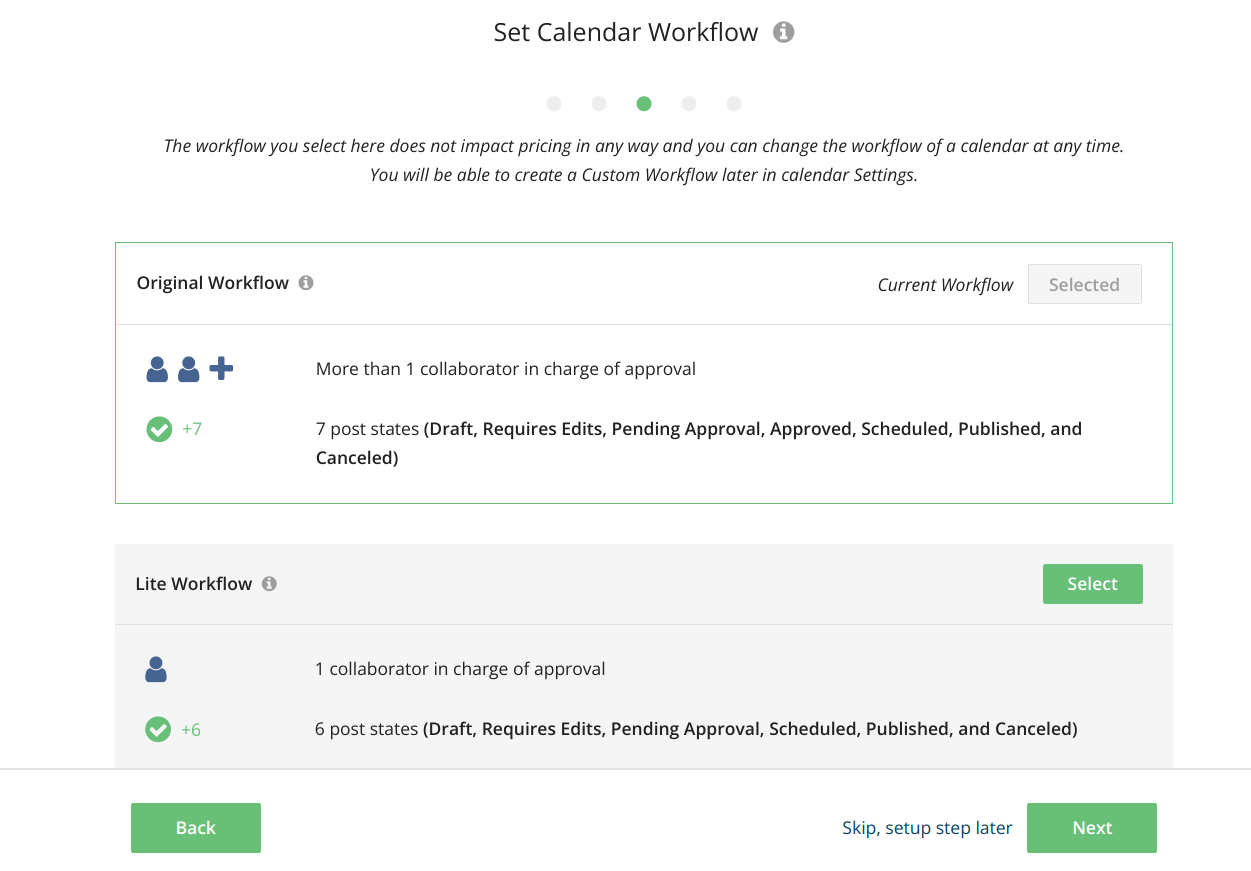Click the Original Workflow card heading
This screenshot has height=871, width=1251.
point(213,283)
